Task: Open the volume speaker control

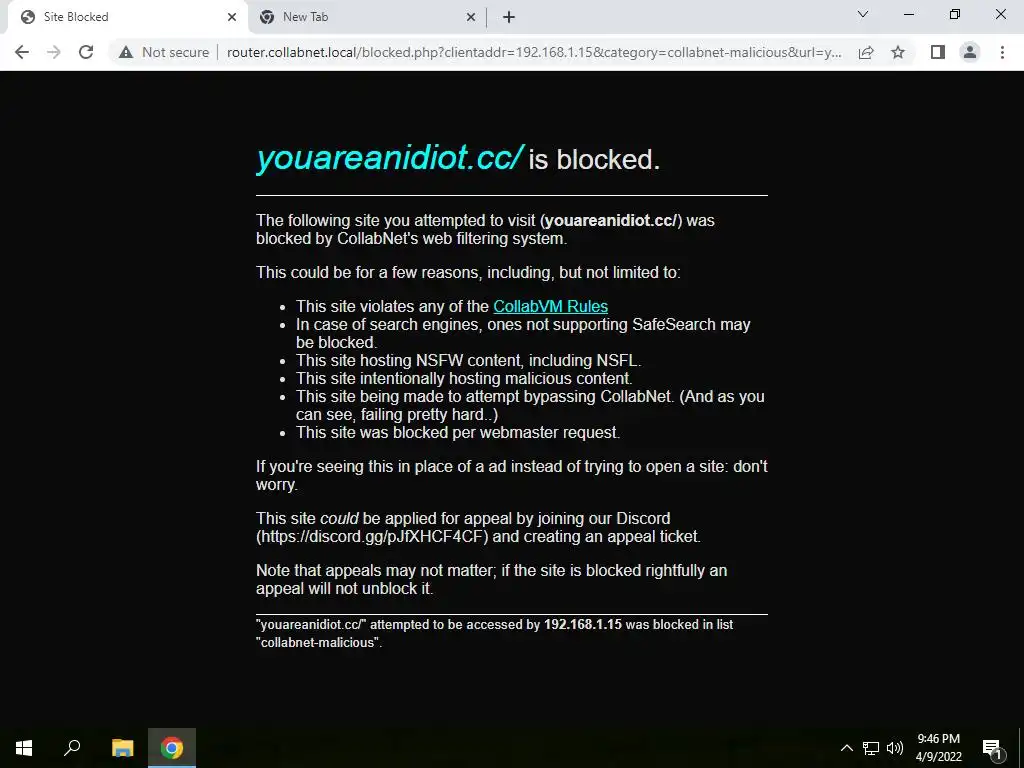Action: pyautogui.click(x=895, y=748)
